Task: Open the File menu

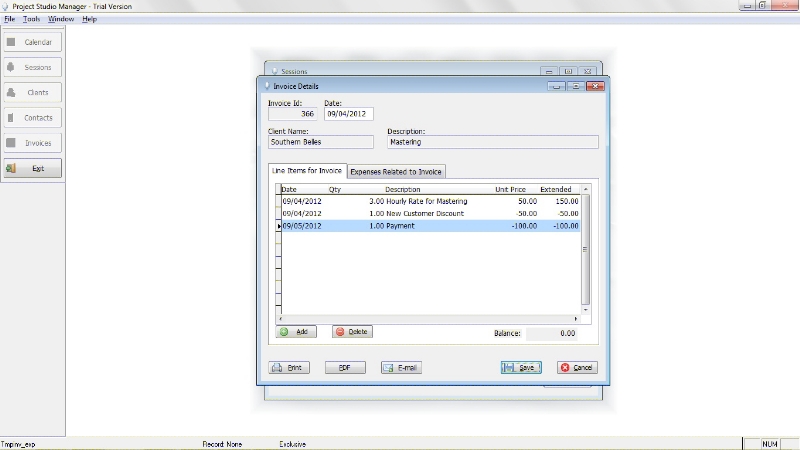Action: (9, 19)
